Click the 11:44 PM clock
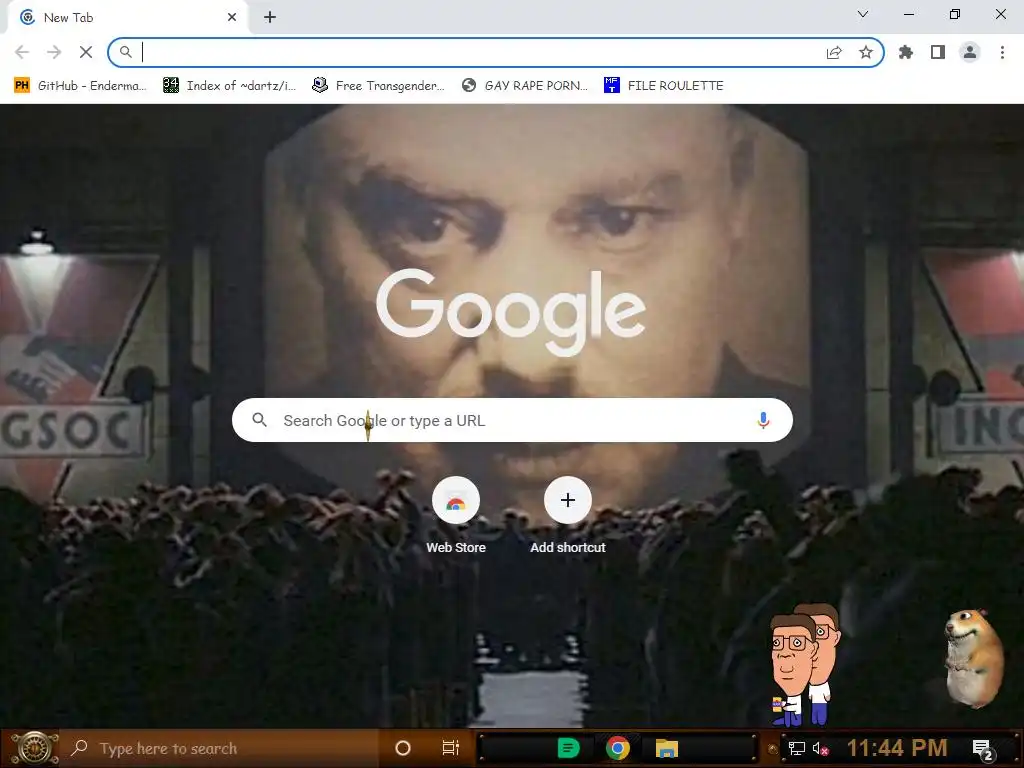The height and width of the screenshot is (768, 1024). [x=897, y=748]
